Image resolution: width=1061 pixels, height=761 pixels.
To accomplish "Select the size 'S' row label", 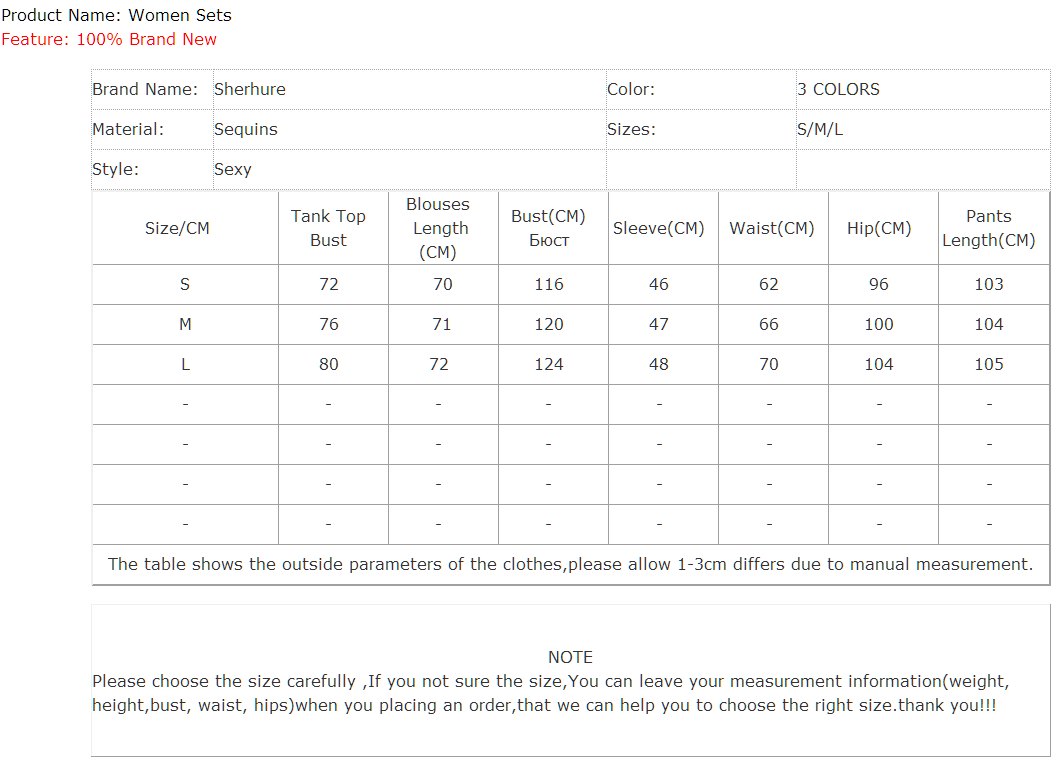I will (185, 285).
